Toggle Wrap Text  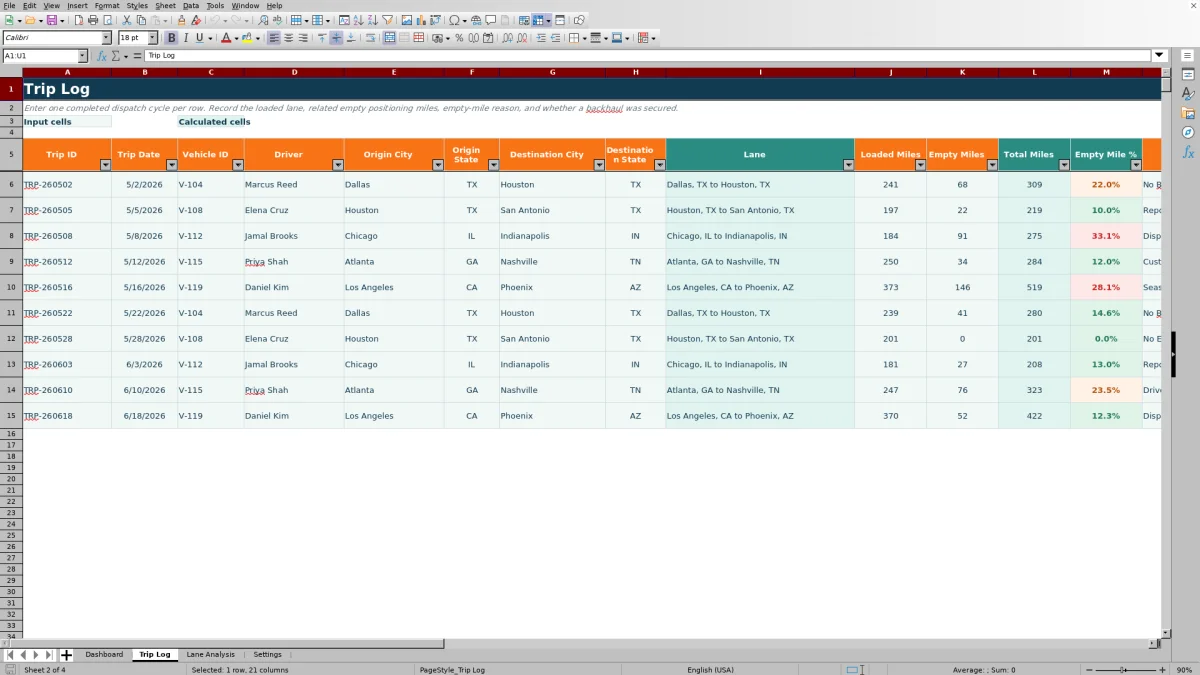370,38
